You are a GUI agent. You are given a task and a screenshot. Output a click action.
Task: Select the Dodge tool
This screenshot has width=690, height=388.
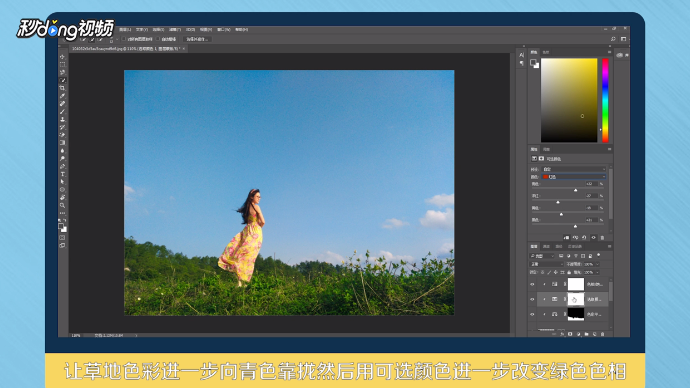62,158
